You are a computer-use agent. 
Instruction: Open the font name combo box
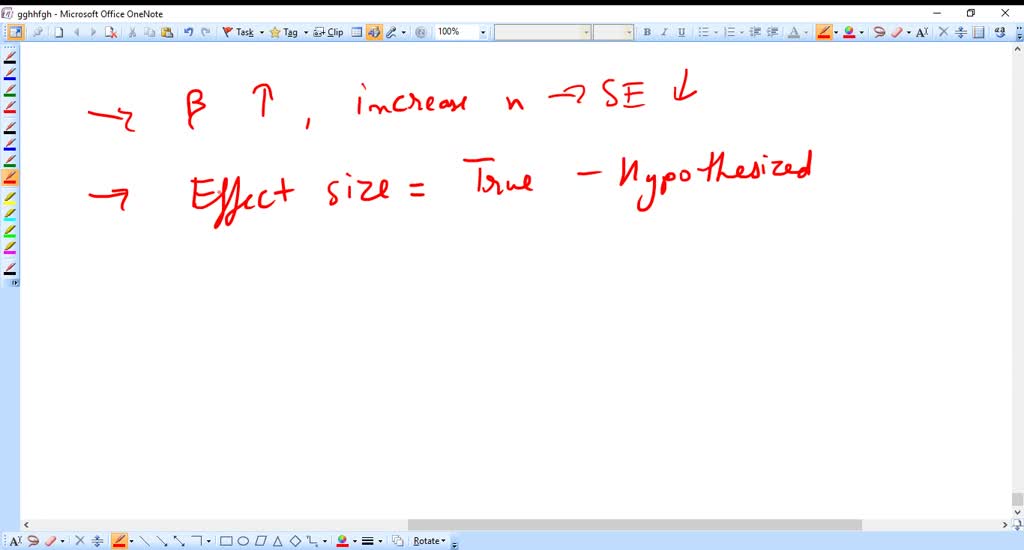(x=542, y=32)
